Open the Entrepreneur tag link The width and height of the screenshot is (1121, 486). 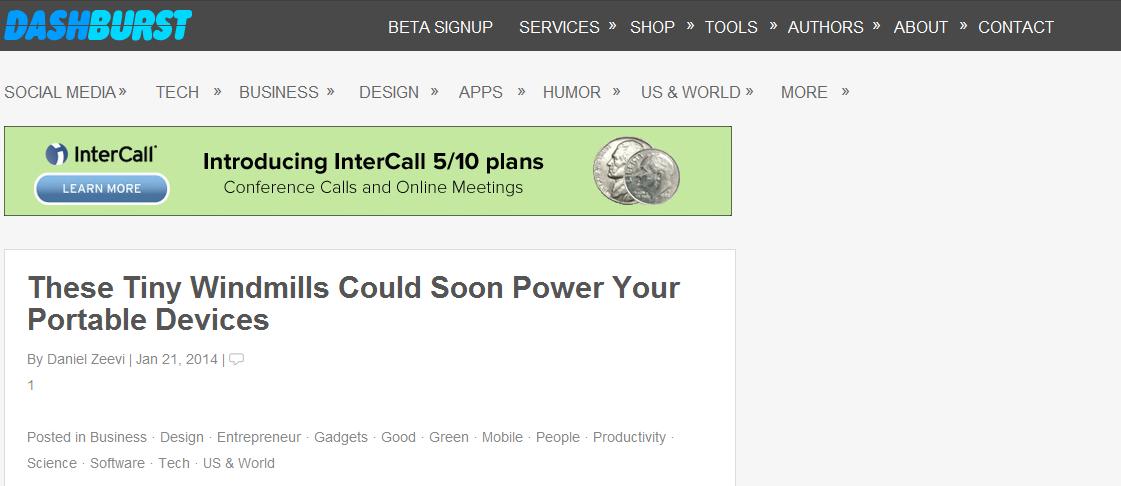258,437
